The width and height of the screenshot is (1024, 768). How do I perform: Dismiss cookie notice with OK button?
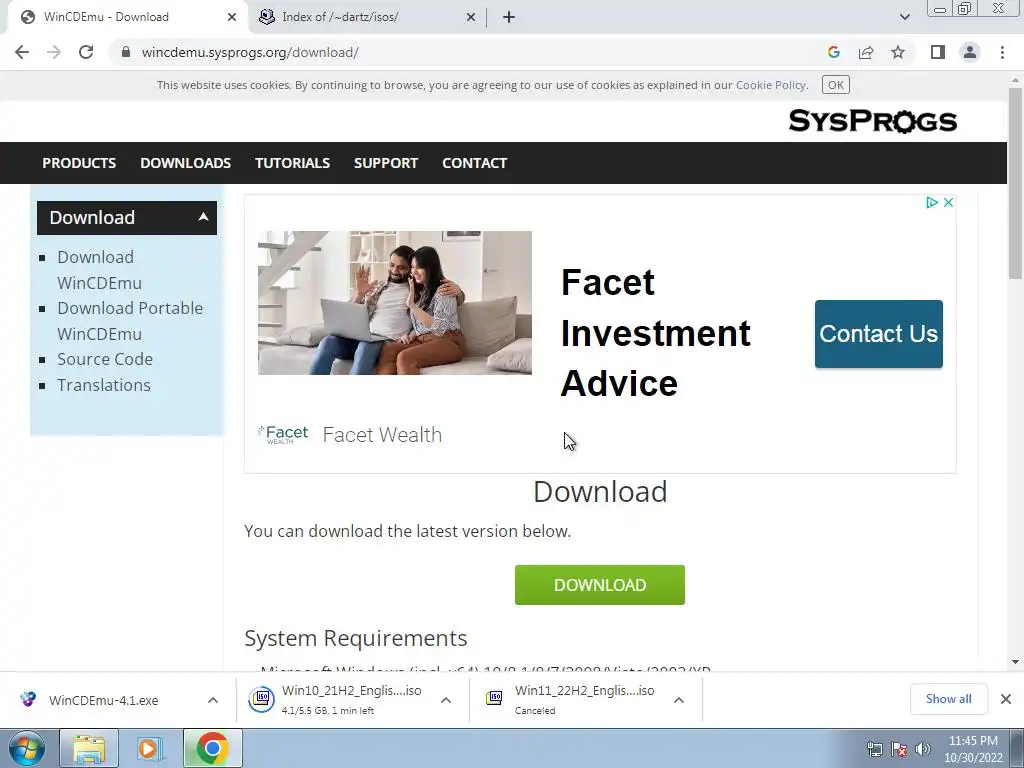[835, 85]
